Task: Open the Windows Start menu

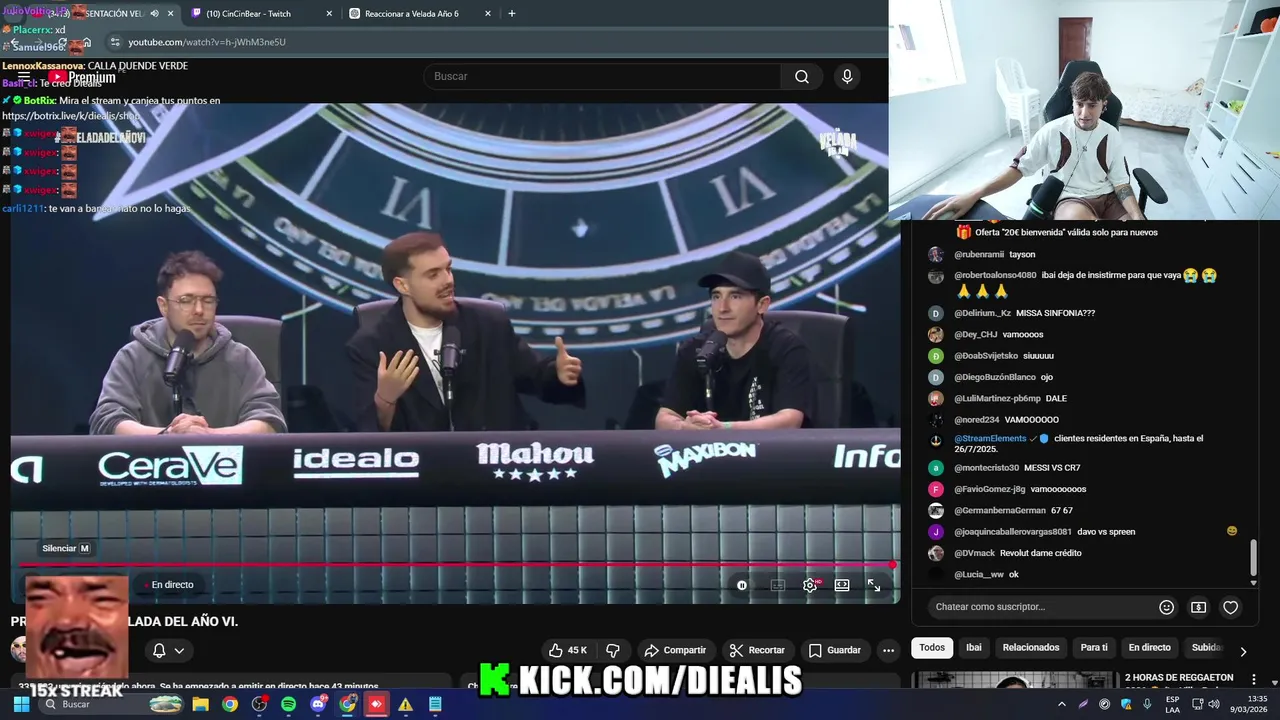Action: tap(21, 704)
